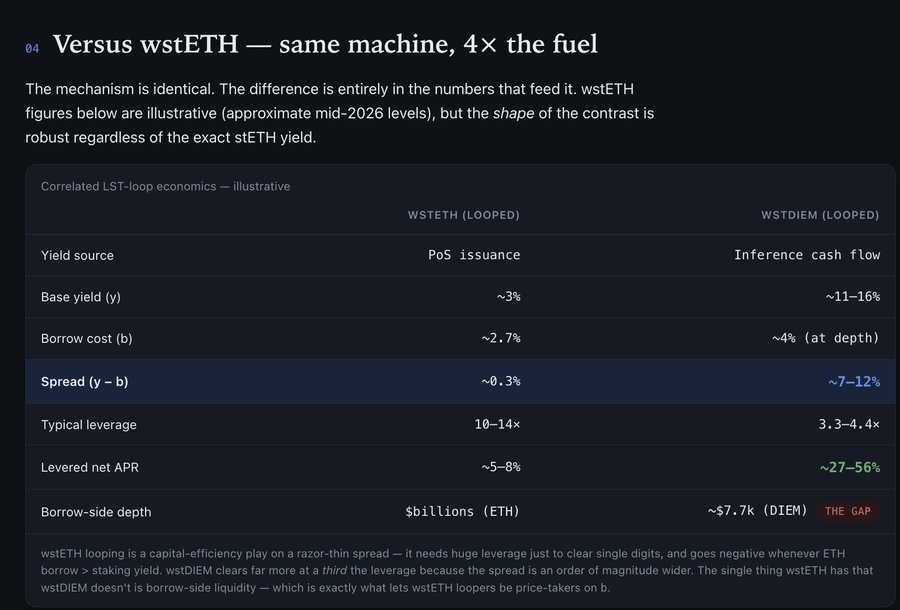
Task: Click the red 'THE GAP' badge
Action: click(x=848, y=511)
